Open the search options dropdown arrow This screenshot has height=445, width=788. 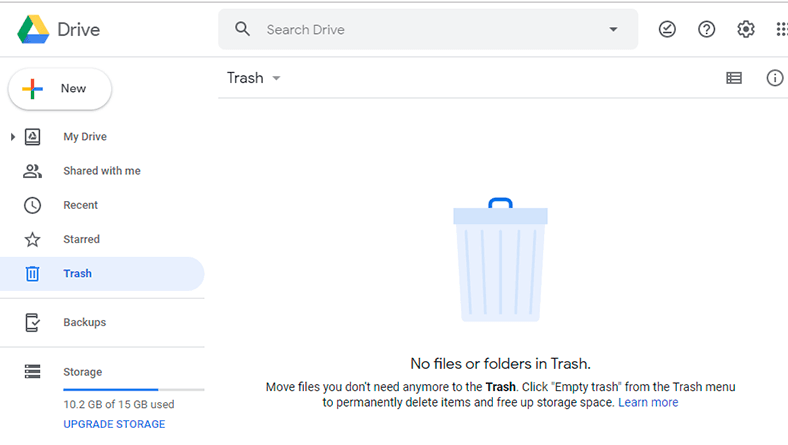613,29
